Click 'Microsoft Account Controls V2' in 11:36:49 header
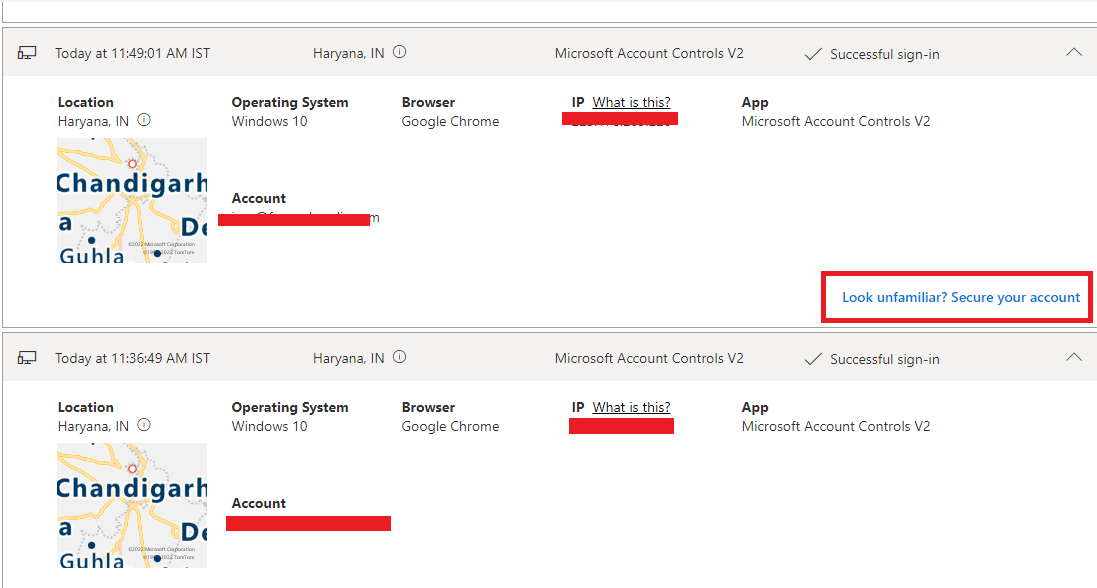 coord(649,358)
